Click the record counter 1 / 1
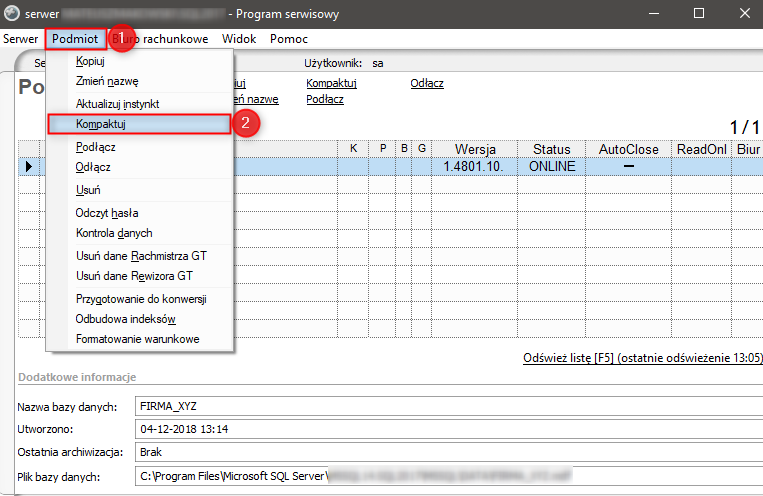 [745, 128]
